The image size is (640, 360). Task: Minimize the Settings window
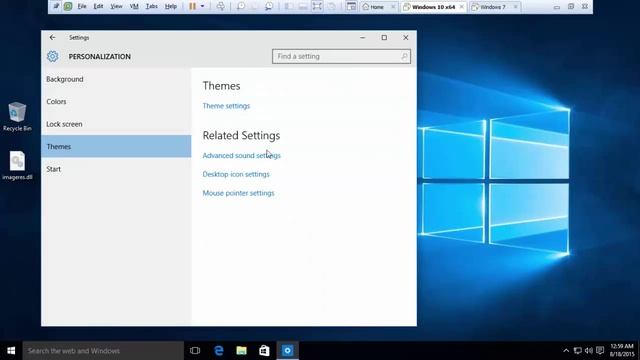pos(362,37)
